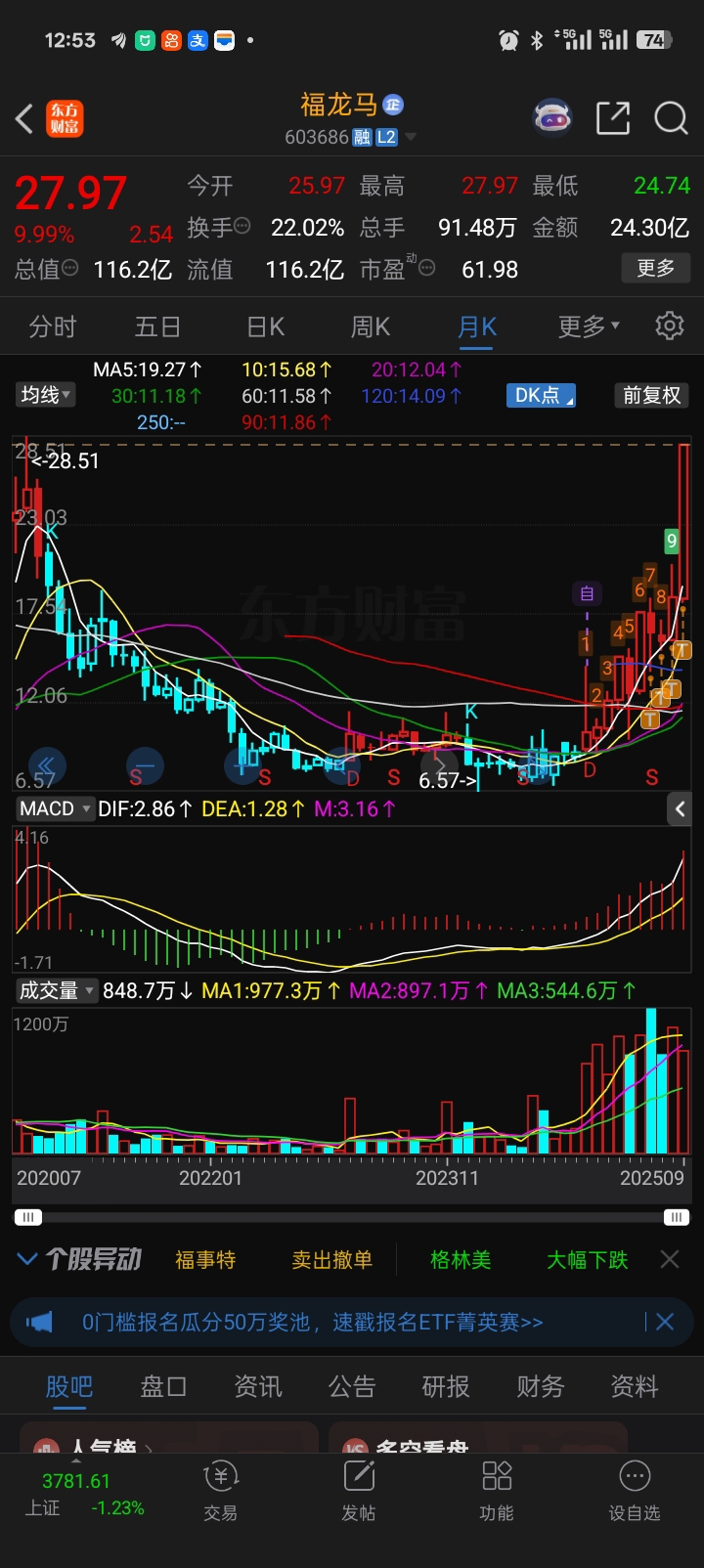Tap the orange 东方财富 logo icon
Screen dimensions: 704x1568
coord(65,118)
